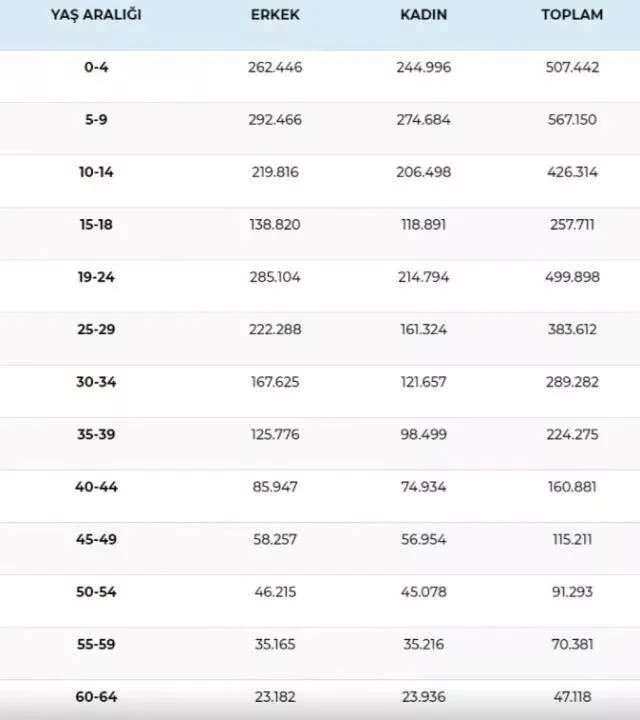Select female count 45.078 cell

click(423, 592)
